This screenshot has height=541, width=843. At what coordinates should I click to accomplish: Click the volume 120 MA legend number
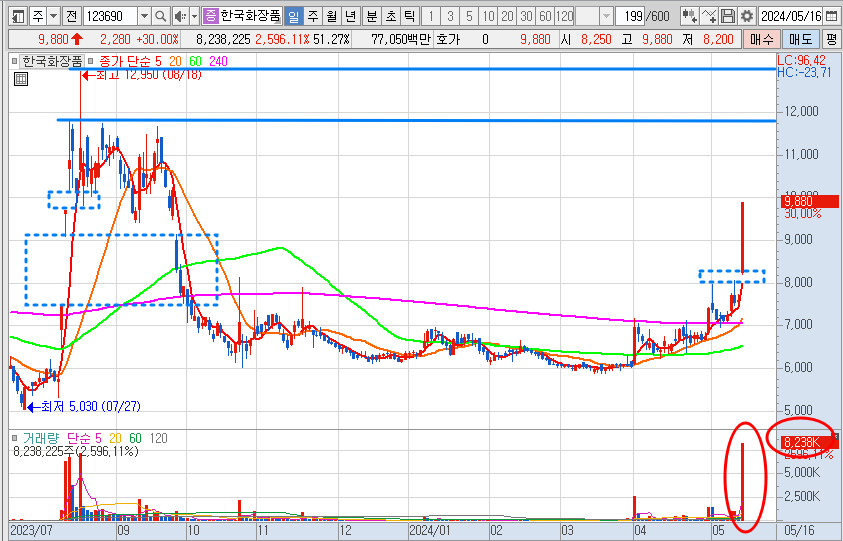(x=158, y=438)
